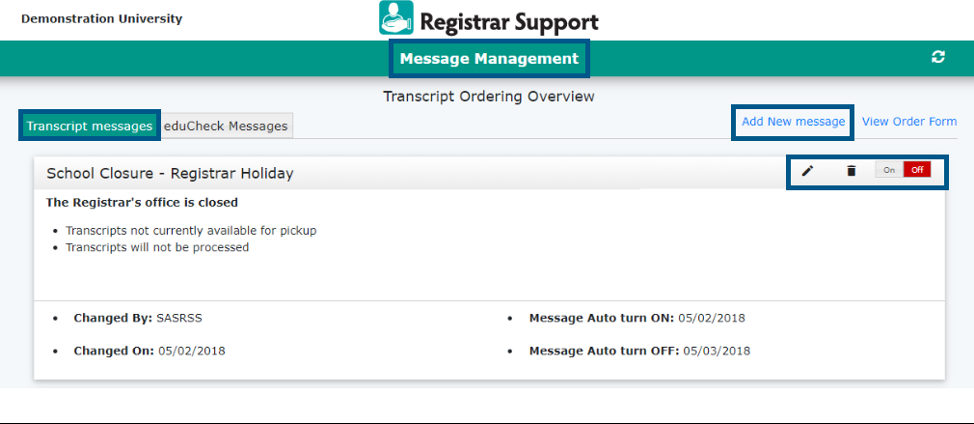
Task: Click the School Closure - Registrar Holiday title
Action: pos(170,174)
